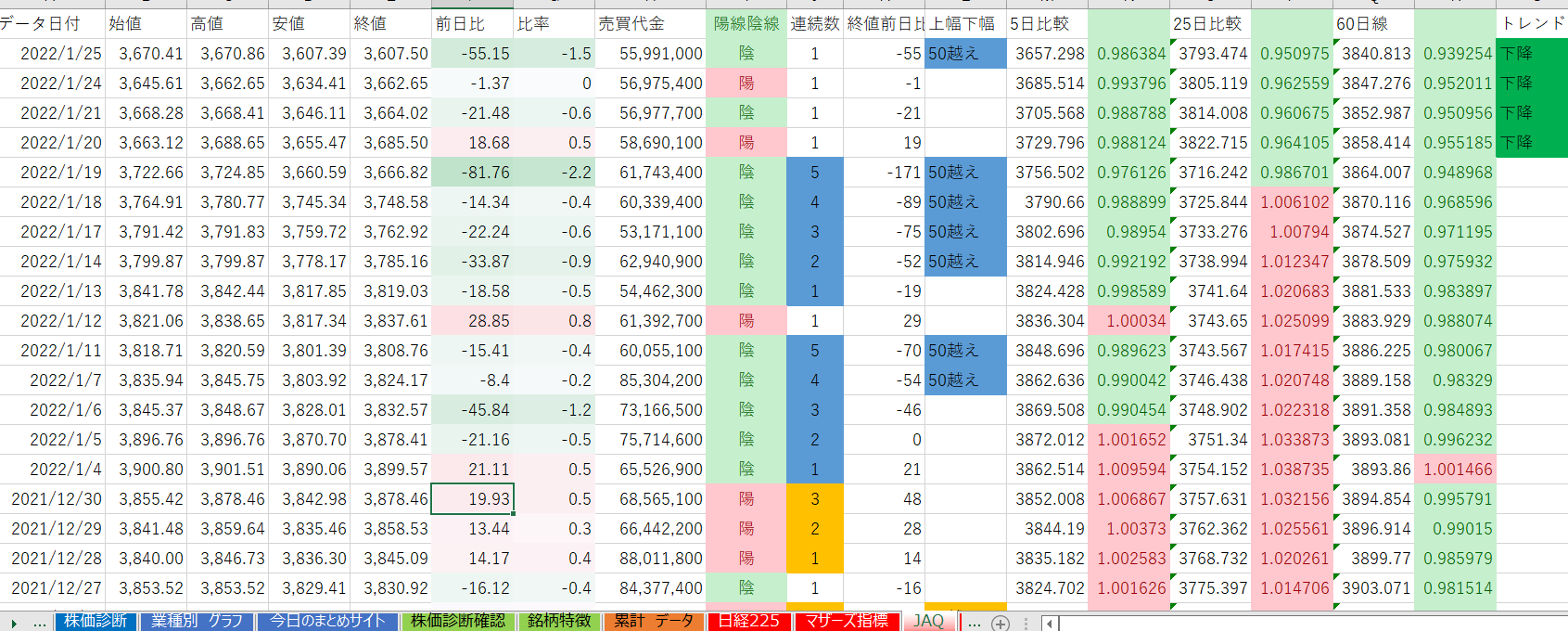Select the 0.939254 cell

click(1455, 54)
